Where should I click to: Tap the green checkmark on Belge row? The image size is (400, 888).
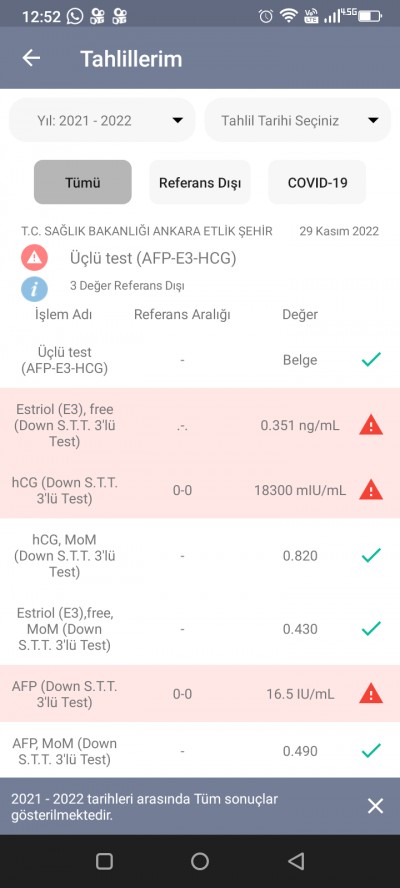click(371, 359)
